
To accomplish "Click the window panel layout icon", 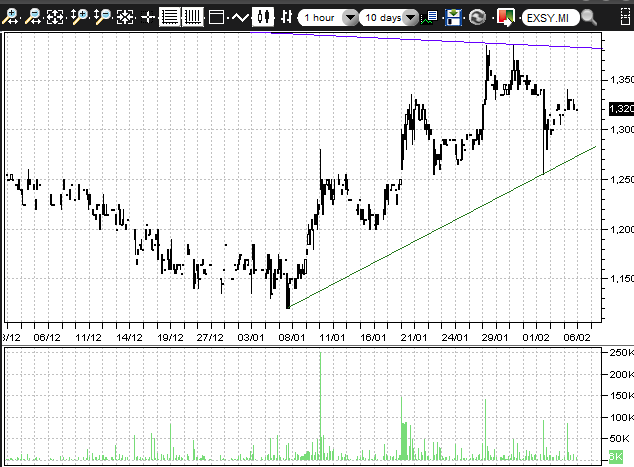I will pos(217,17).
